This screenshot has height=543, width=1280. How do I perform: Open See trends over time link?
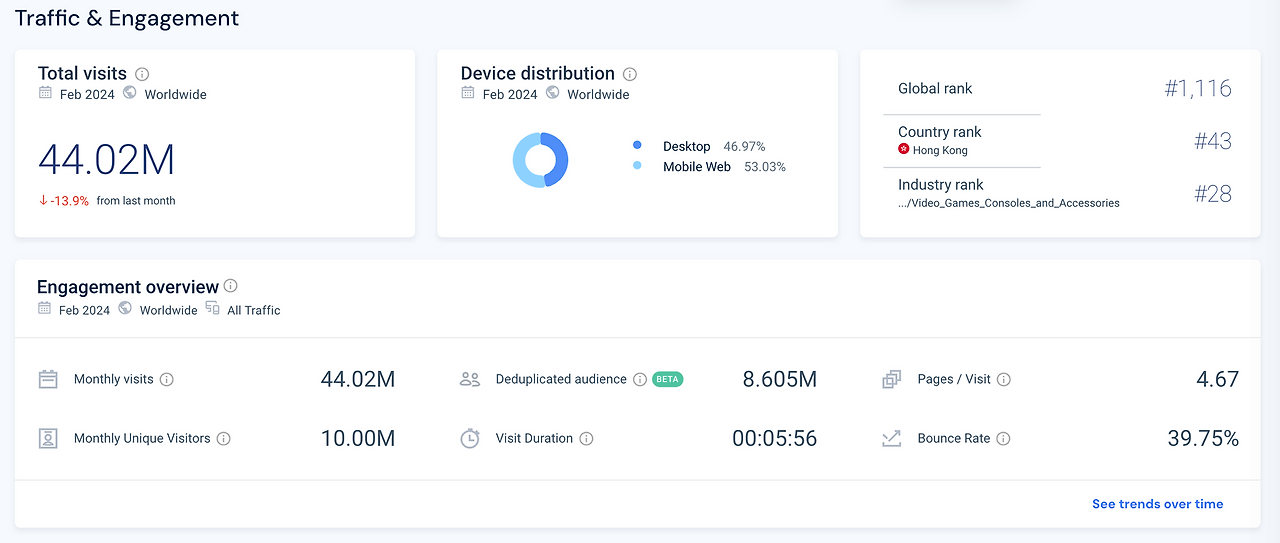click(x=1157, y=504)
